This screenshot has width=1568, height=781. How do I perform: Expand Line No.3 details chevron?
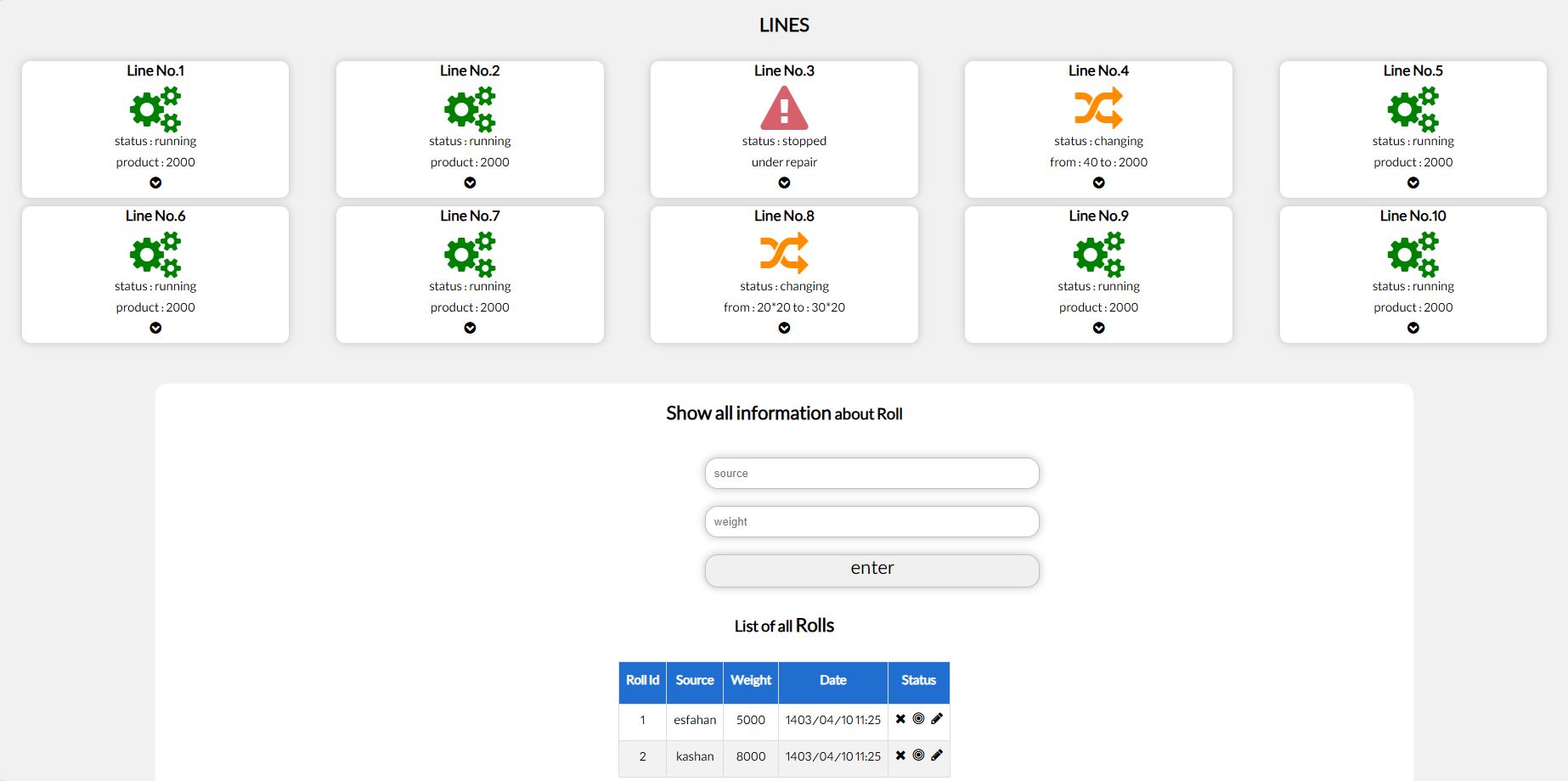pyautogui.click(x=784, y=183)
